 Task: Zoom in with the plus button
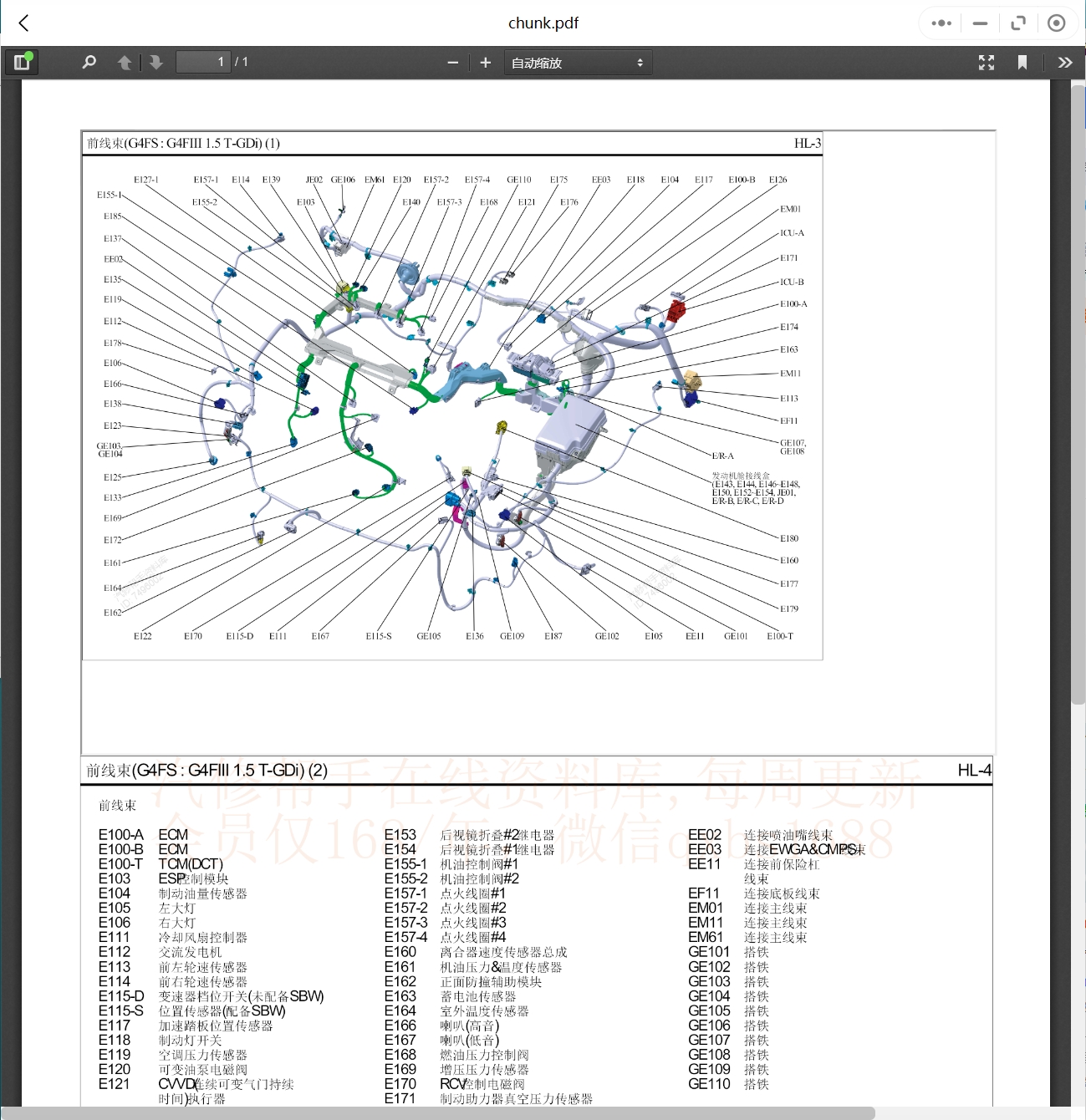[485, 63]
